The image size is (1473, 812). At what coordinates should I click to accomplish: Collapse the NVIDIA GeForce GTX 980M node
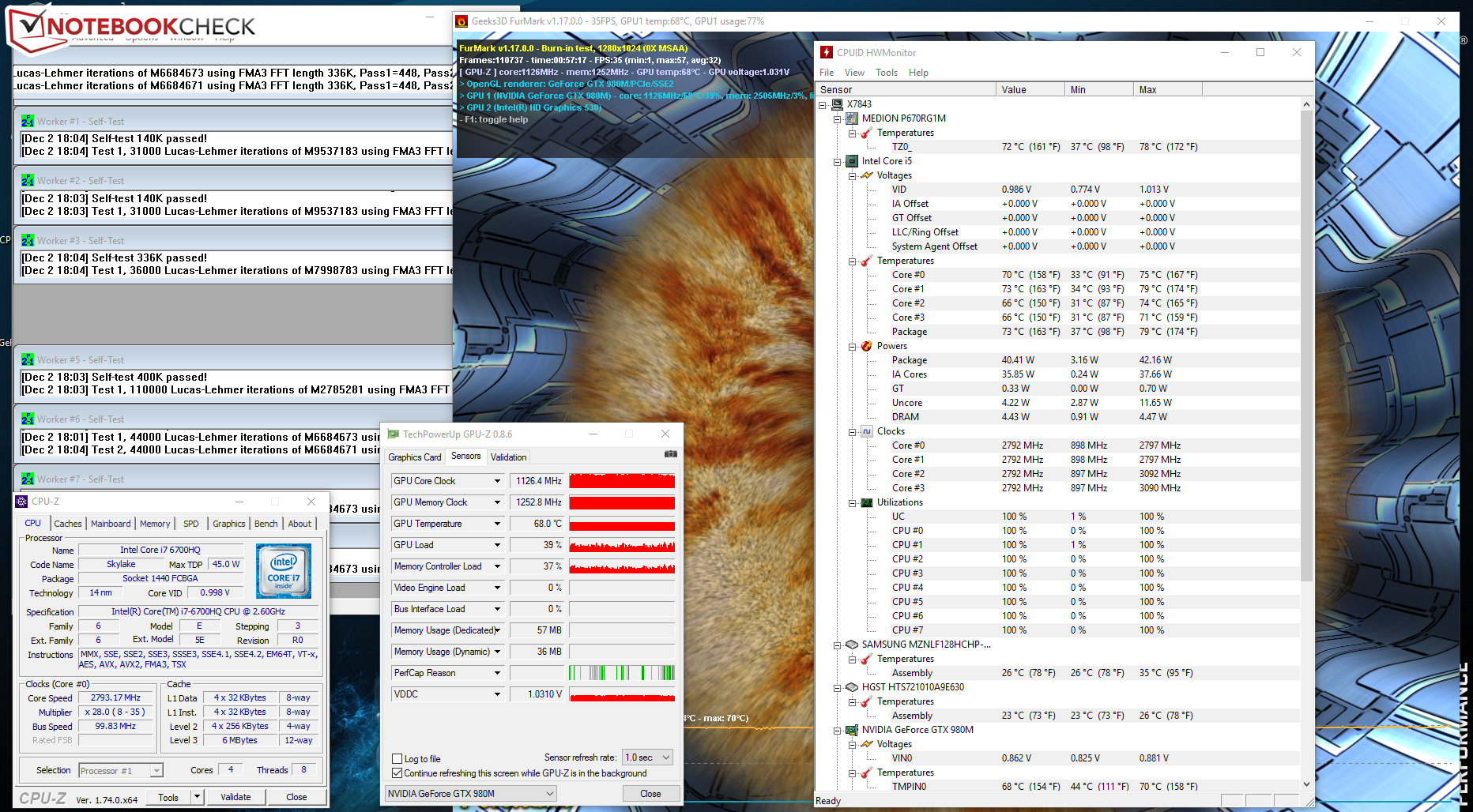pos(838,730)
